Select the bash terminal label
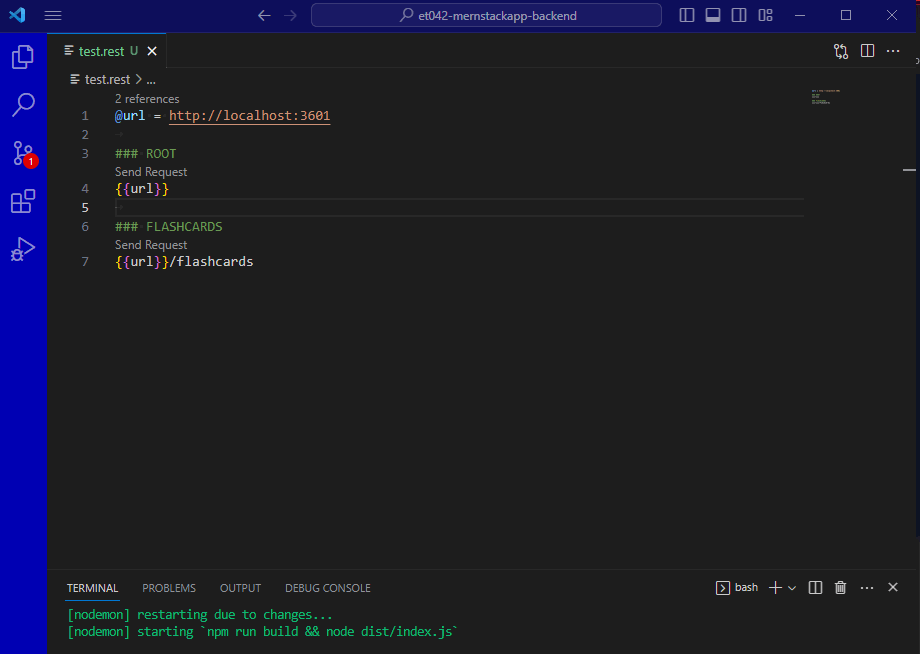The height and width of the screenshot is (654, 920). click(x=737, y=588)
